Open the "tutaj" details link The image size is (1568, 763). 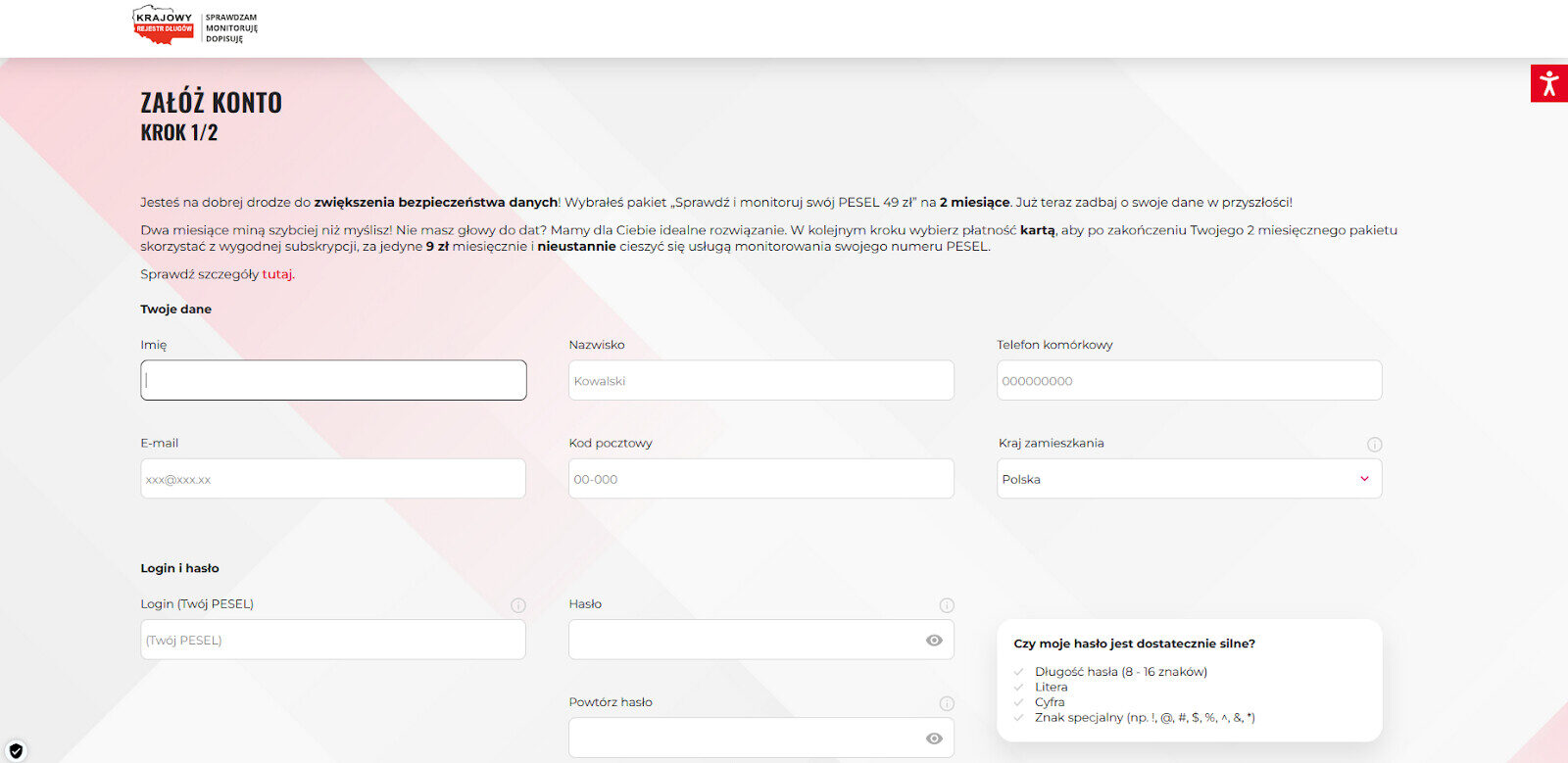pyautogui.click(x=277, y=274)
